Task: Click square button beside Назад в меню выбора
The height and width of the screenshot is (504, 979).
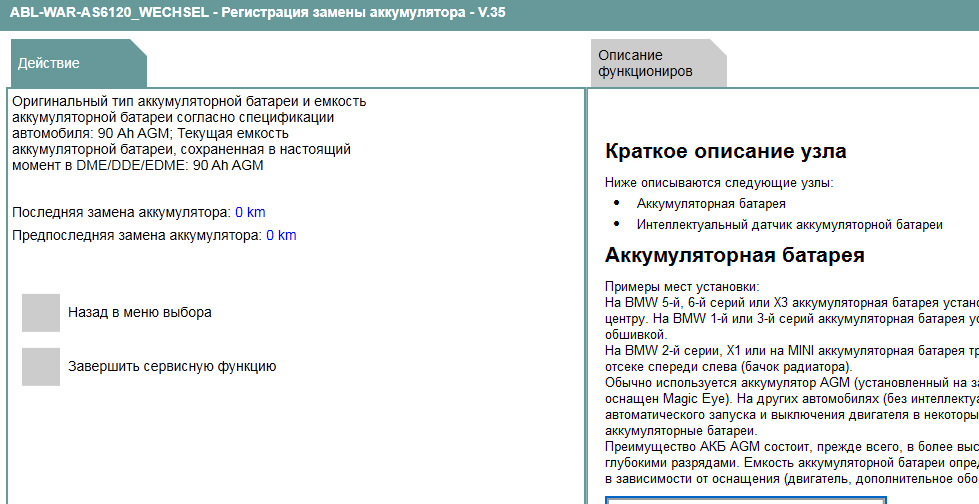Action: [x=41, y=312]
